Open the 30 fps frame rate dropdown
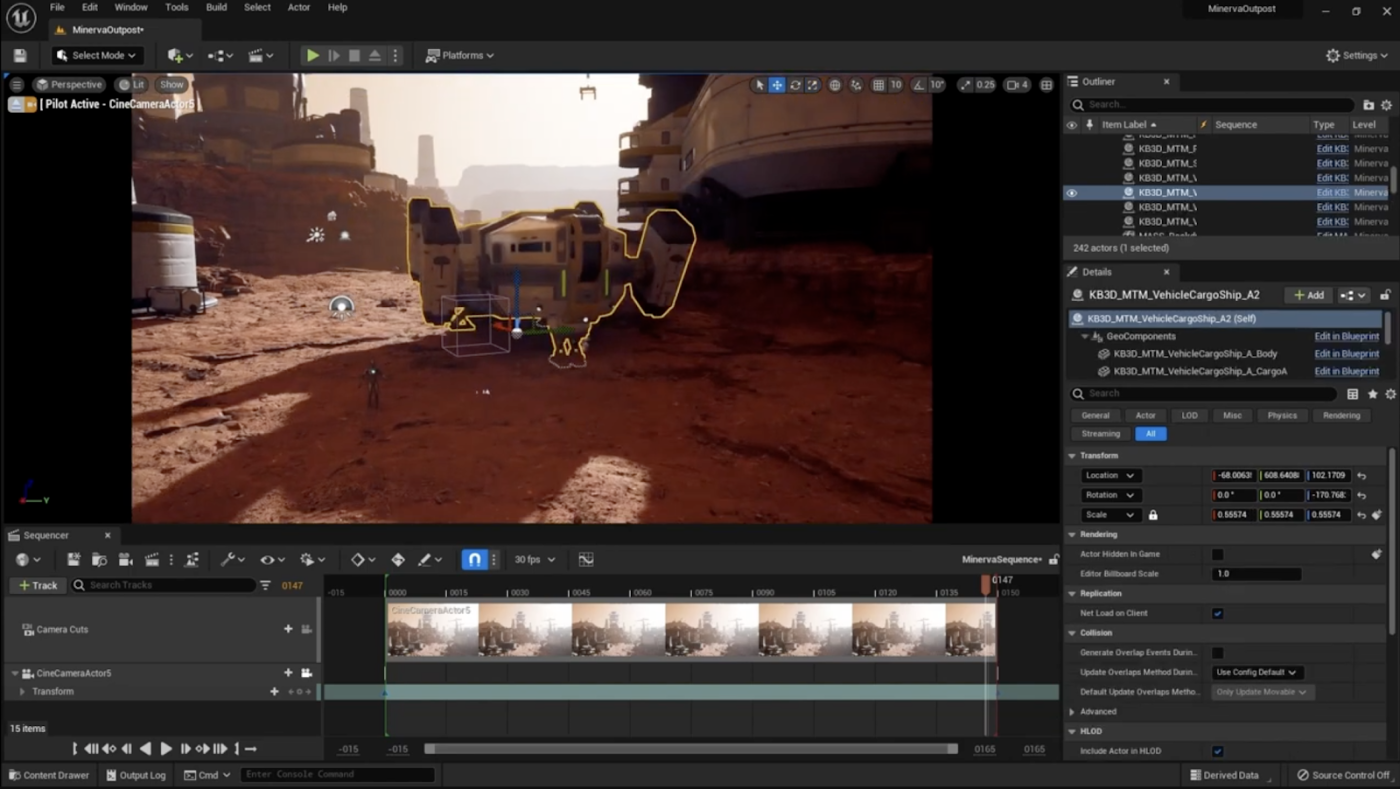Image resolution: width=1400 pixels, height=789 pixels. click(x=534, y=560)
